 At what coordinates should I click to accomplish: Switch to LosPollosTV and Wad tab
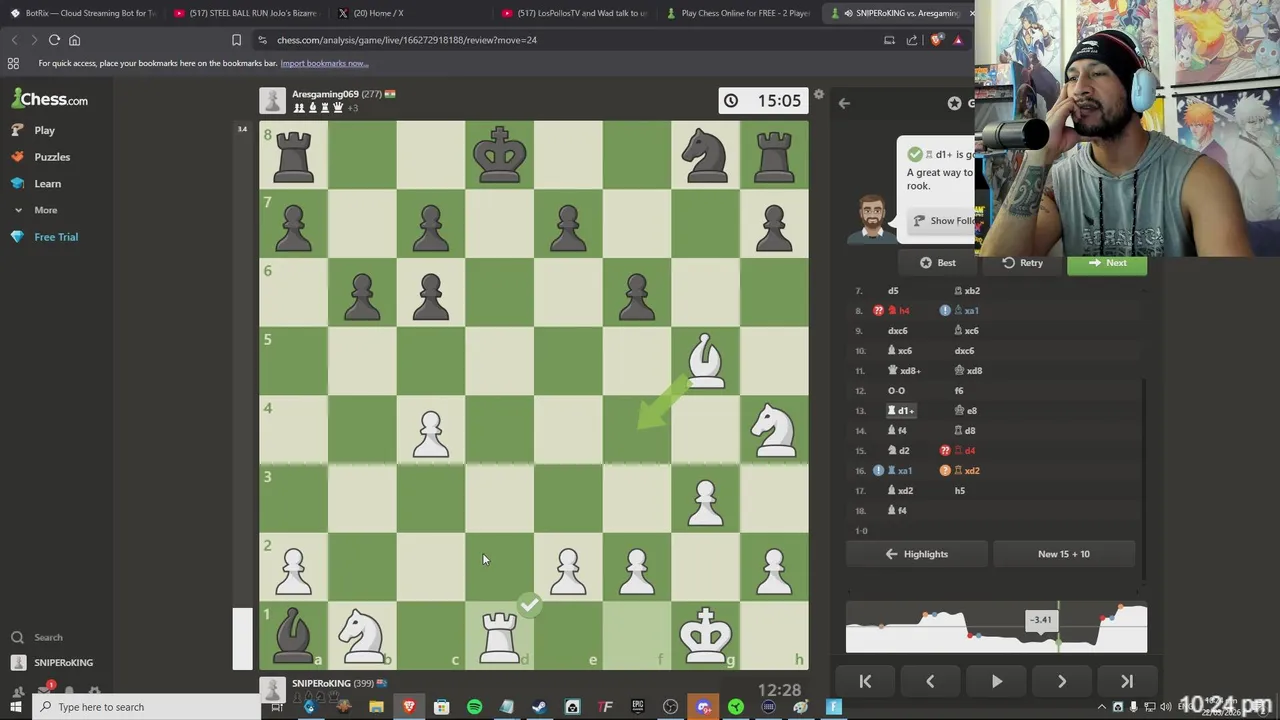574,13
